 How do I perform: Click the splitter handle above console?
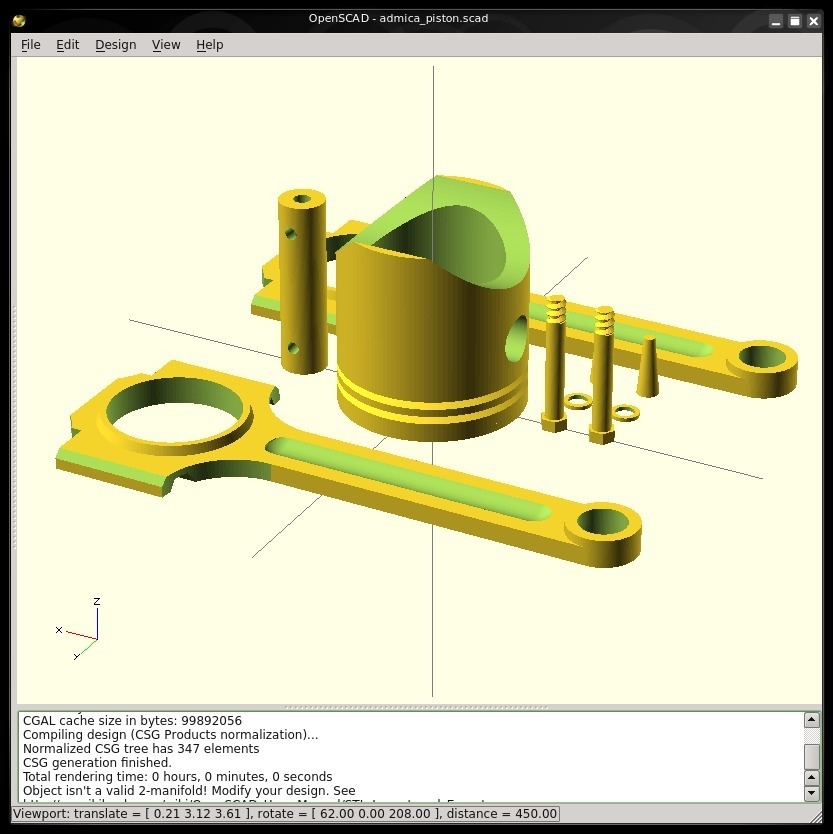point(416,707)
